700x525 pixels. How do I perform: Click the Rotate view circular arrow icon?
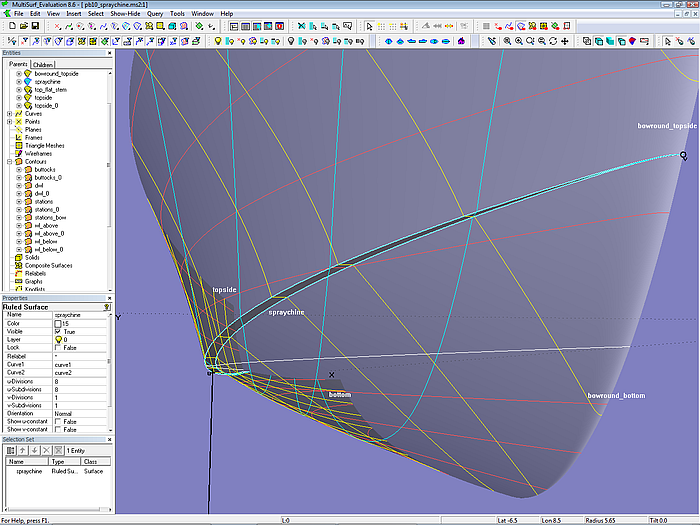[x=553, y=41]
